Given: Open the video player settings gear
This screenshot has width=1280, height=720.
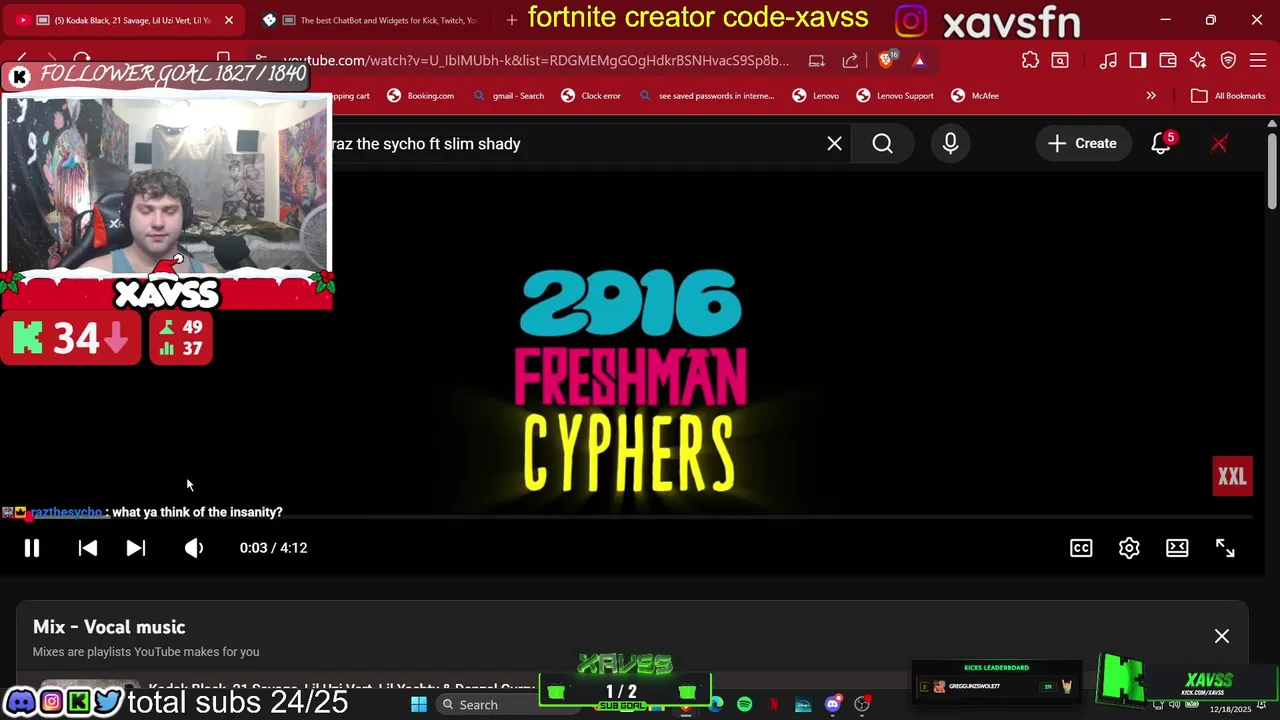Looking at the screenshot, I should tap(1129, 548).
